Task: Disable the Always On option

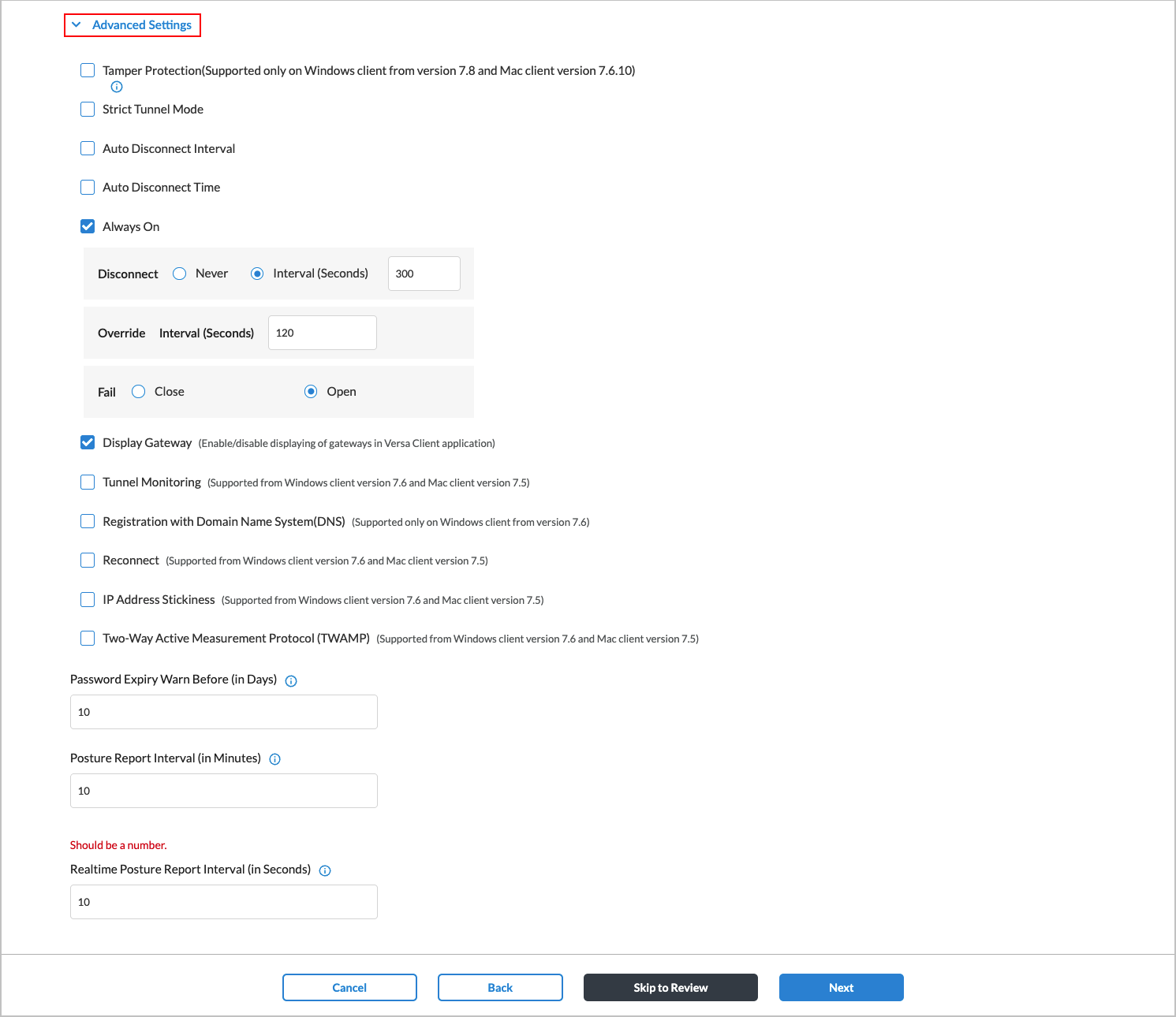Action: 87,226
